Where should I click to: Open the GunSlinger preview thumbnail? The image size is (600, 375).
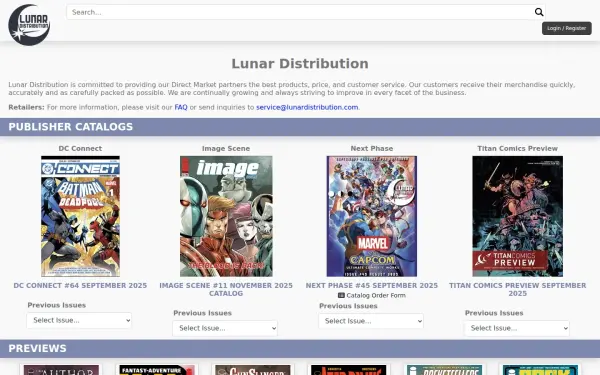[253, 370]
